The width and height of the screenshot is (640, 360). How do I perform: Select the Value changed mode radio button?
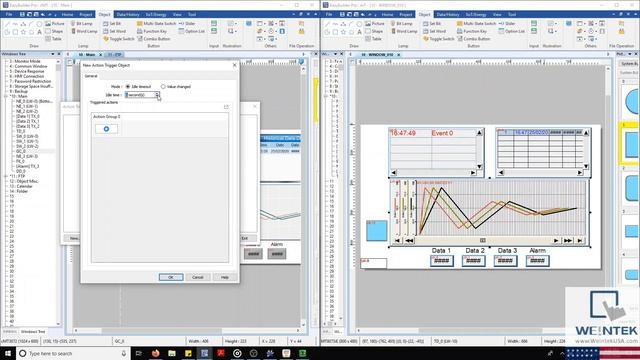(x=163, y=87)
